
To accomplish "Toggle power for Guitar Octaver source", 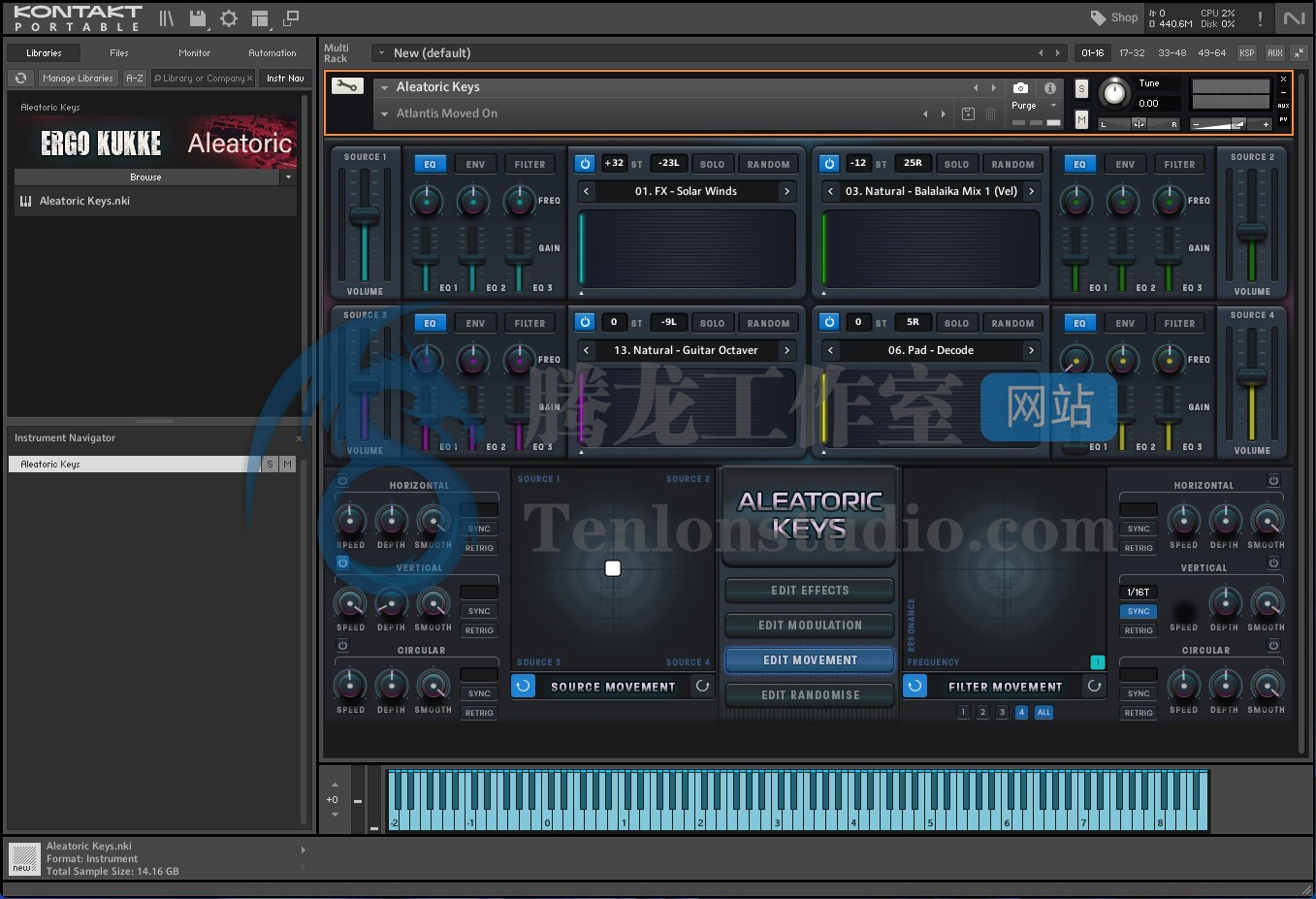I will 585,322.
